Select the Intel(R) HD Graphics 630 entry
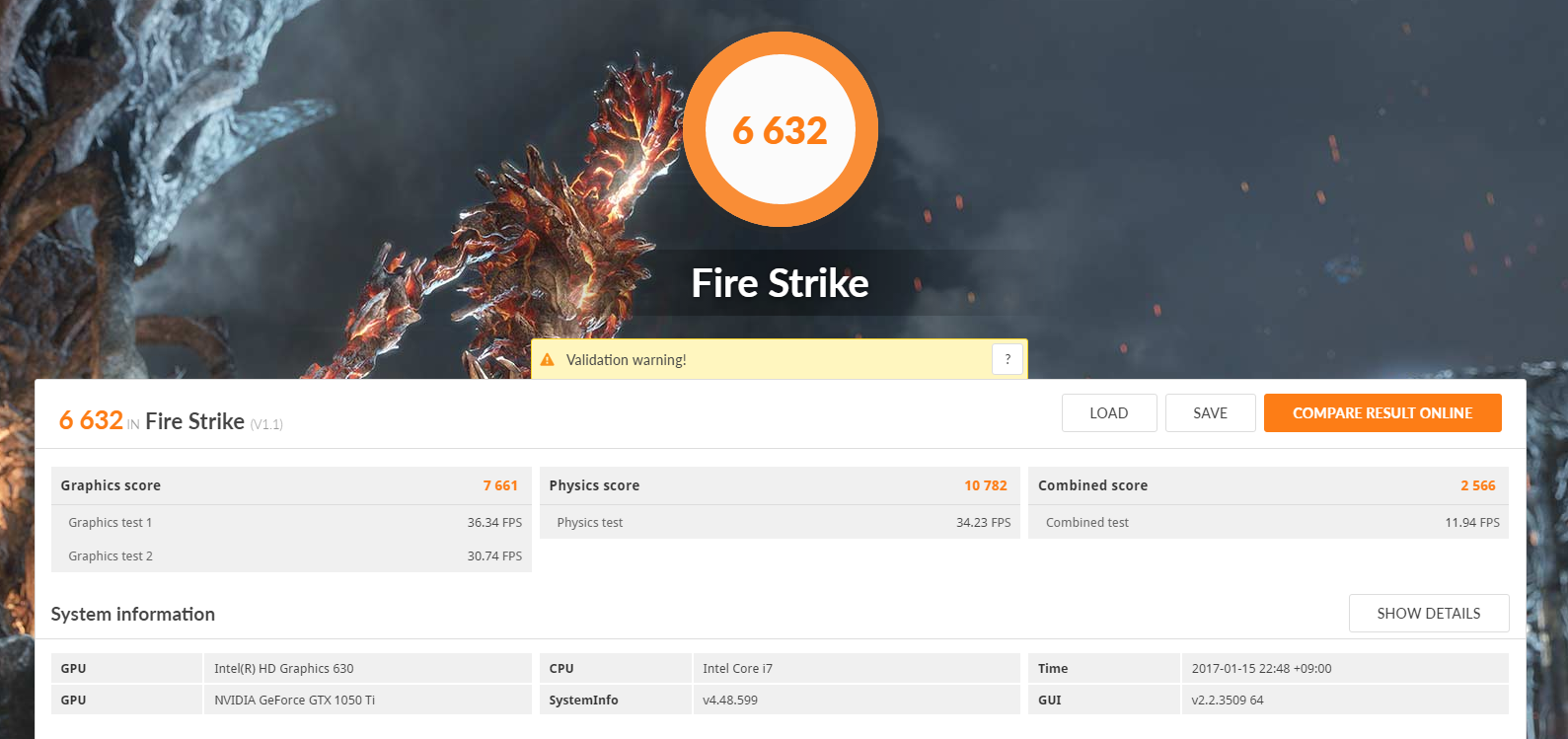The image size is (1568, 739). click(x=283, y=669)
